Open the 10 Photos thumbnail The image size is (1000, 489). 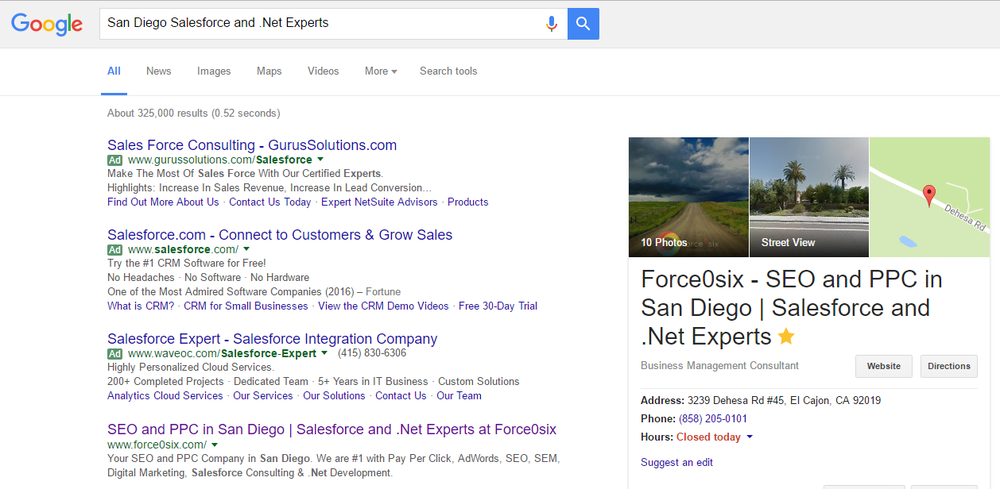(689, 197)
